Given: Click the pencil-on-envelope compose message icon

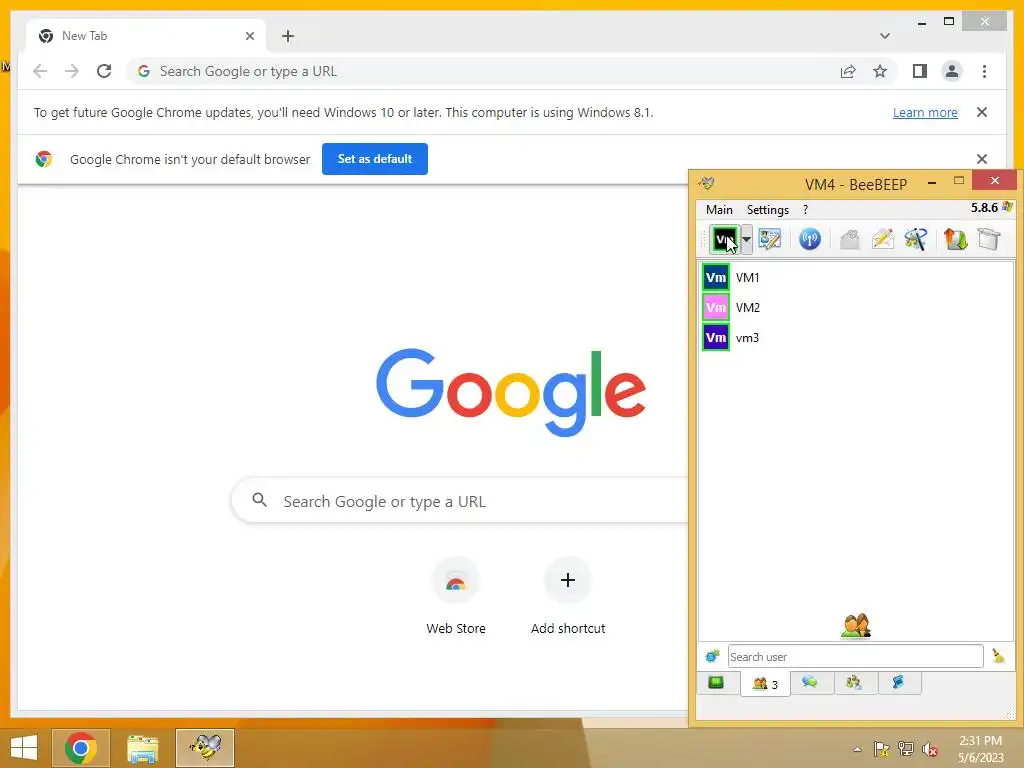Looking at the screenshot, I should tap(882, 239).
